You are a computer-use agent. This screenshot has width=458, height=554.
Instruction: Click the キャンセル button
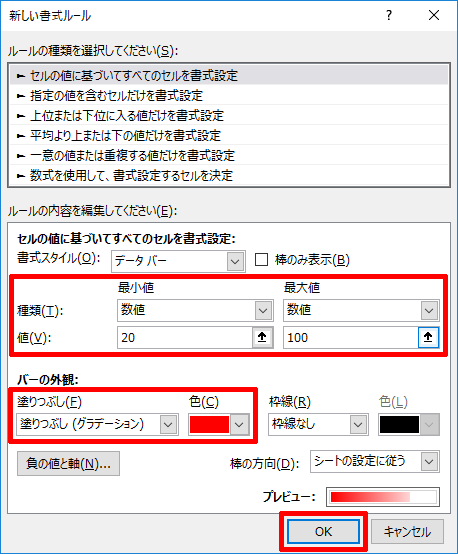coord(407,531)
